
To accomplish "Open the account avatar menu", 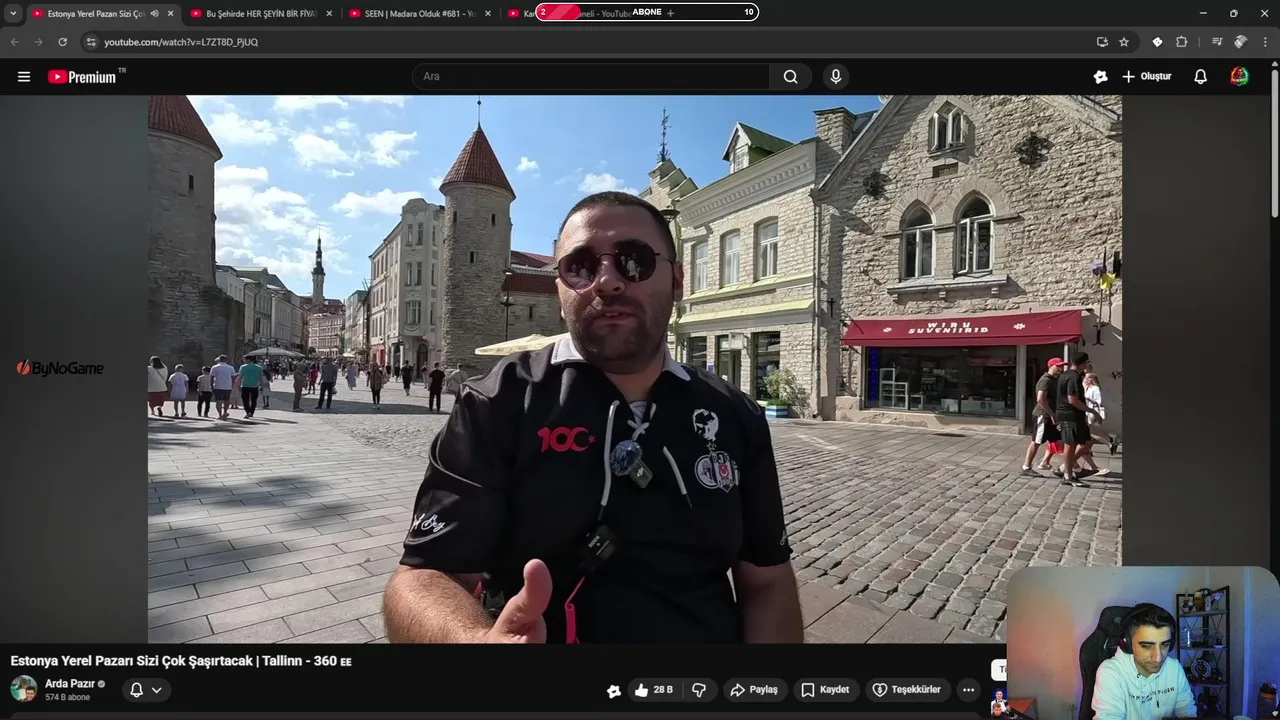I will 1239,77.
